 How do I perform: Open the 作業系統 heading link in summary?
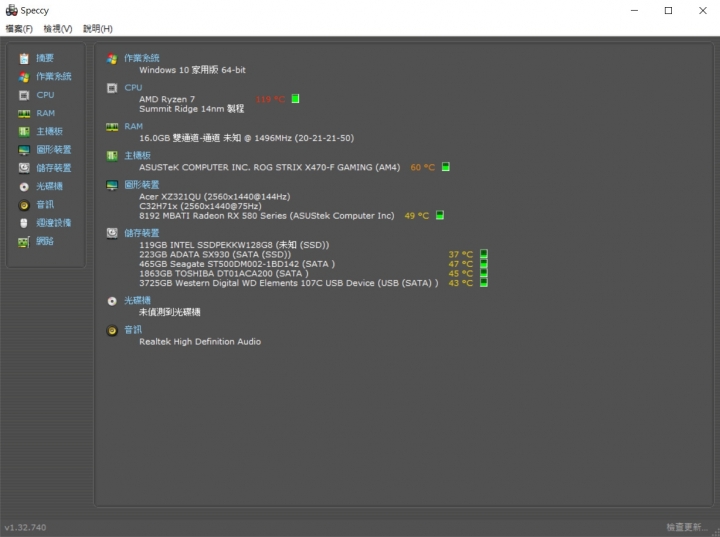[x=142, y=58]
